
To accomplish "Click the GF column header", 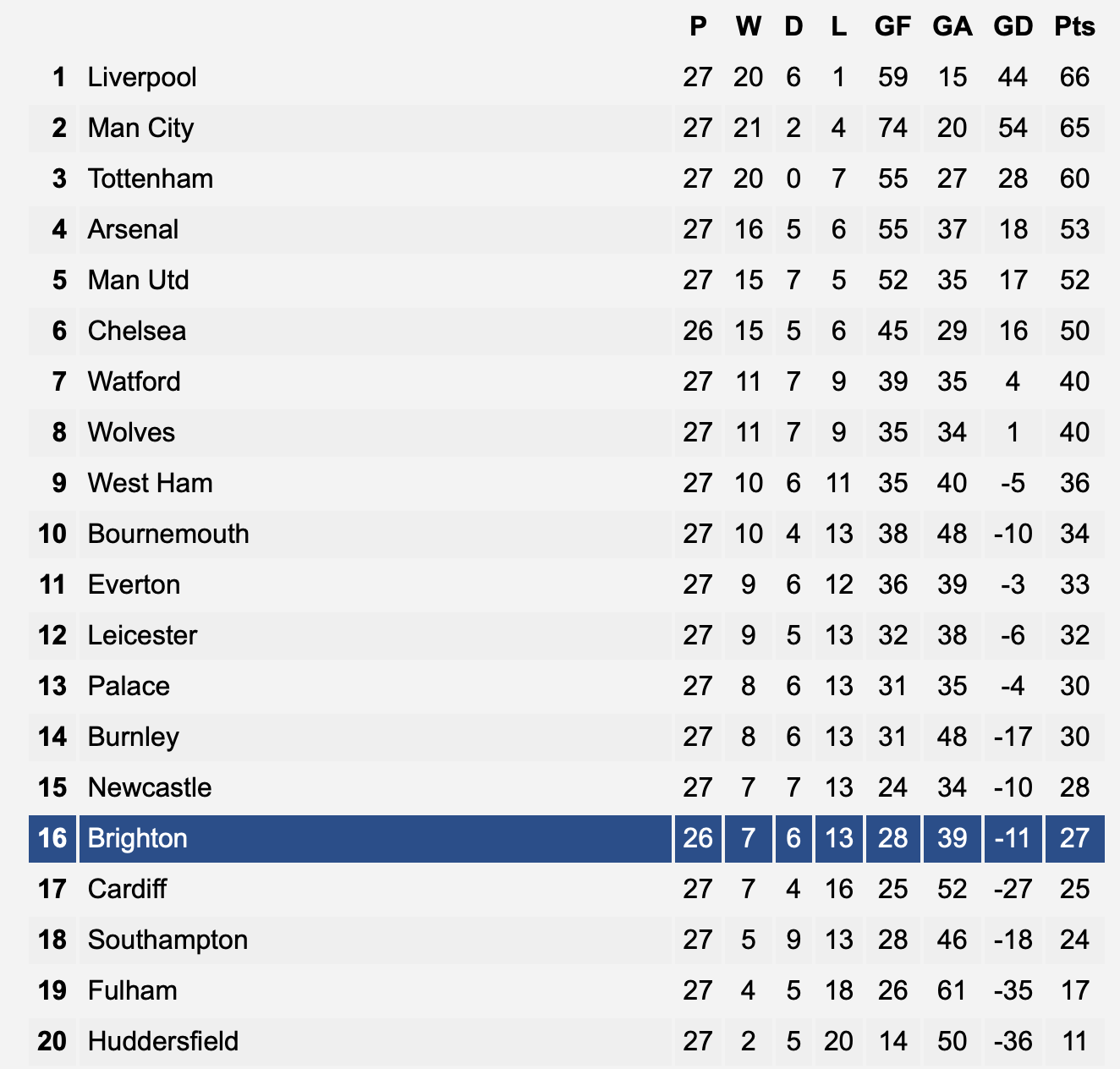I will [x=892, y=26].
